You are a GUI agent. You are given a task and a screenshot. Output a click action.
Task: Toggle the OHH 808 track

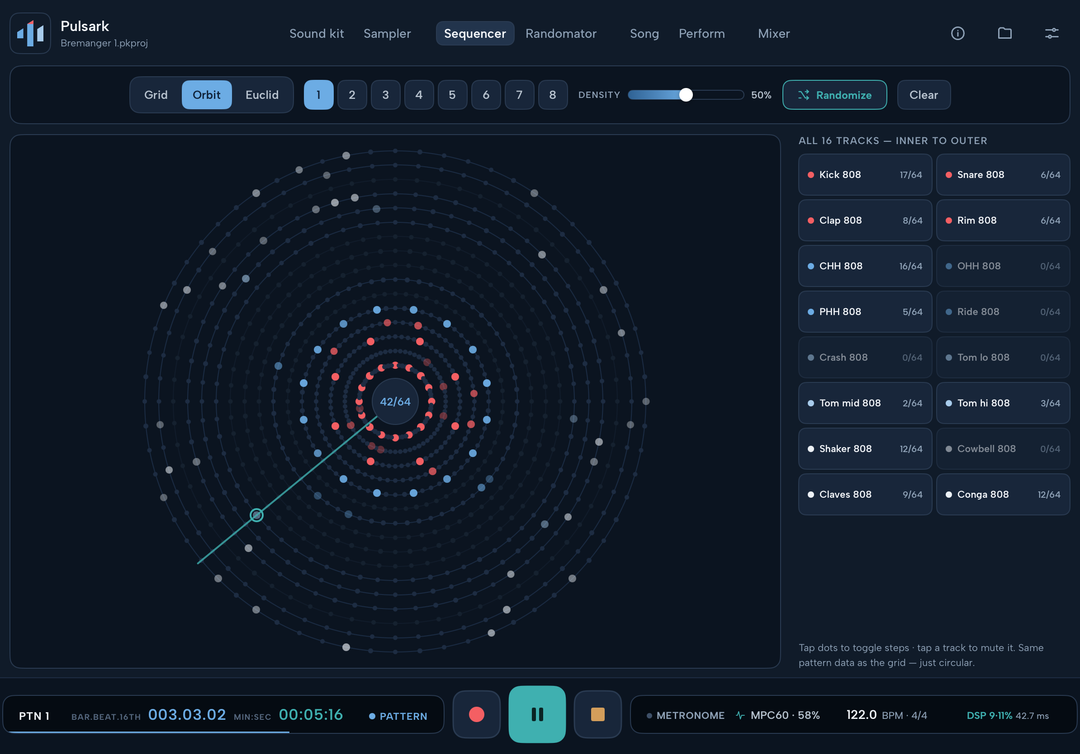click(x=1003, y=266)
